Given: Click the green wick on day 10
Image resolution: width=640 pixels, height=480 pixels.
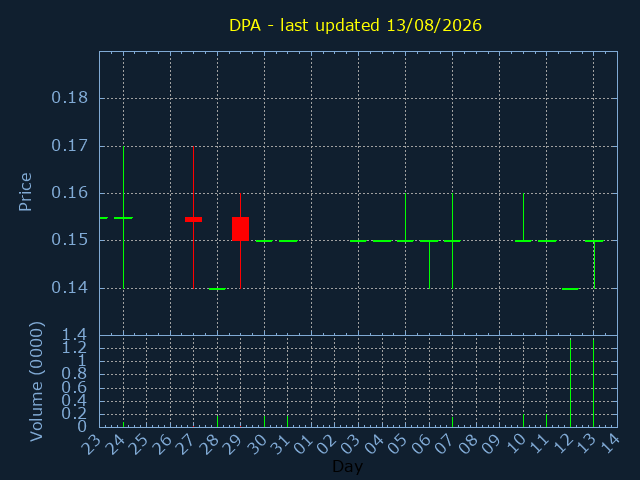Looking at the screenshot, I should pyautogui.click(x=524, y=217).
